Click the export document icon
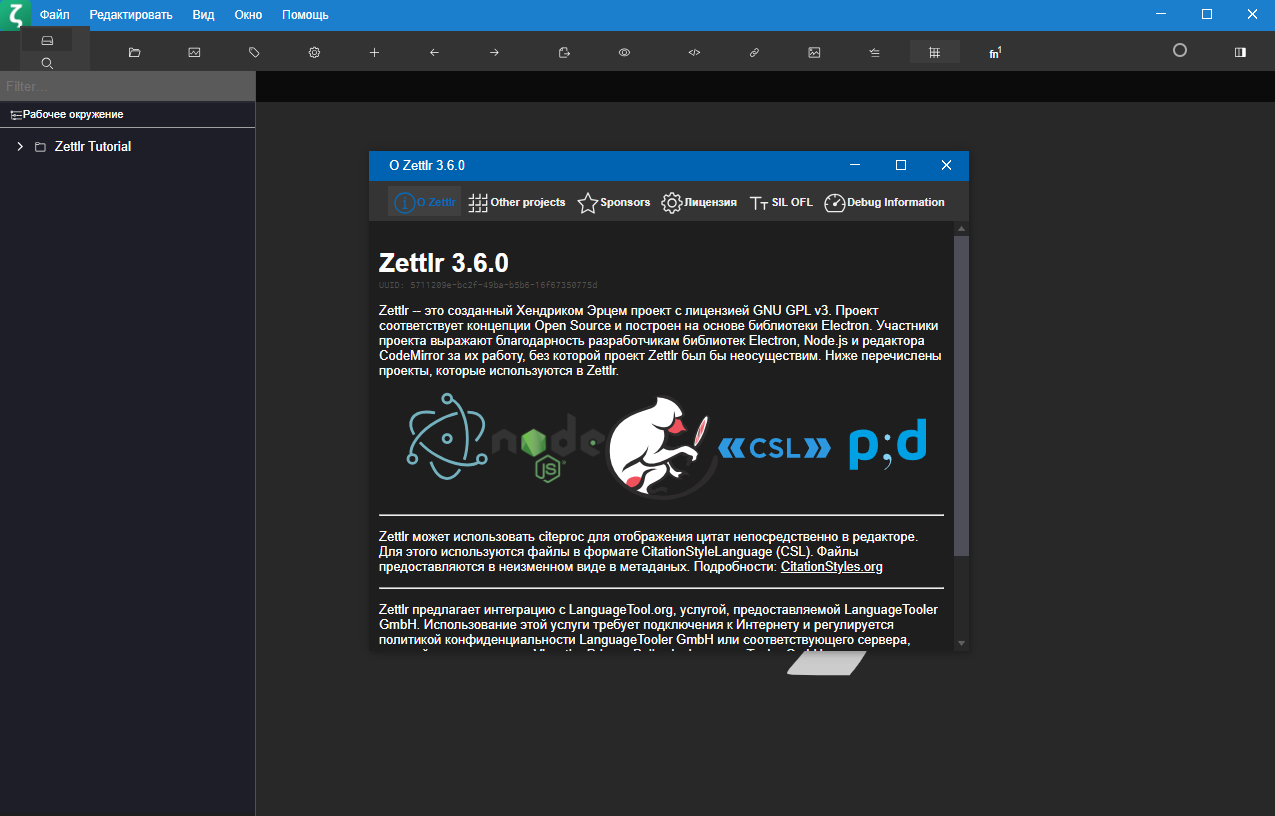The height and width of the screenshot is (816, 1275). coord(564,52)
